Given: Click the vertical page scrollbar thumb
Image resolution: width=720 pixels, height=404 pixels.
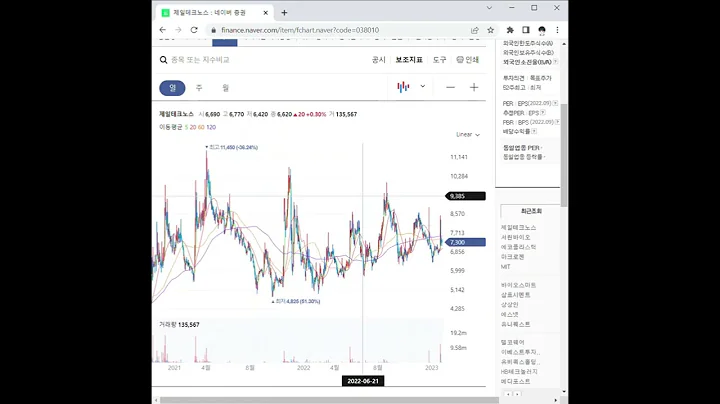Looking at the screenshot, I should (x=564, y=155).
